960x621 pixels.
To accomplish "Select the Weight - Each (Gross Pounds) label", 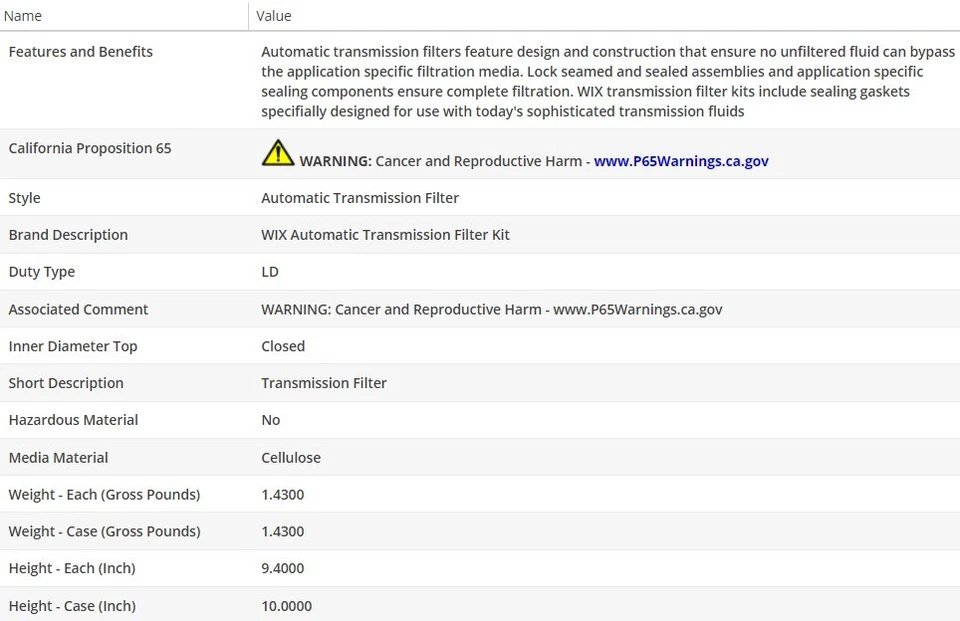I will (104, 494).
